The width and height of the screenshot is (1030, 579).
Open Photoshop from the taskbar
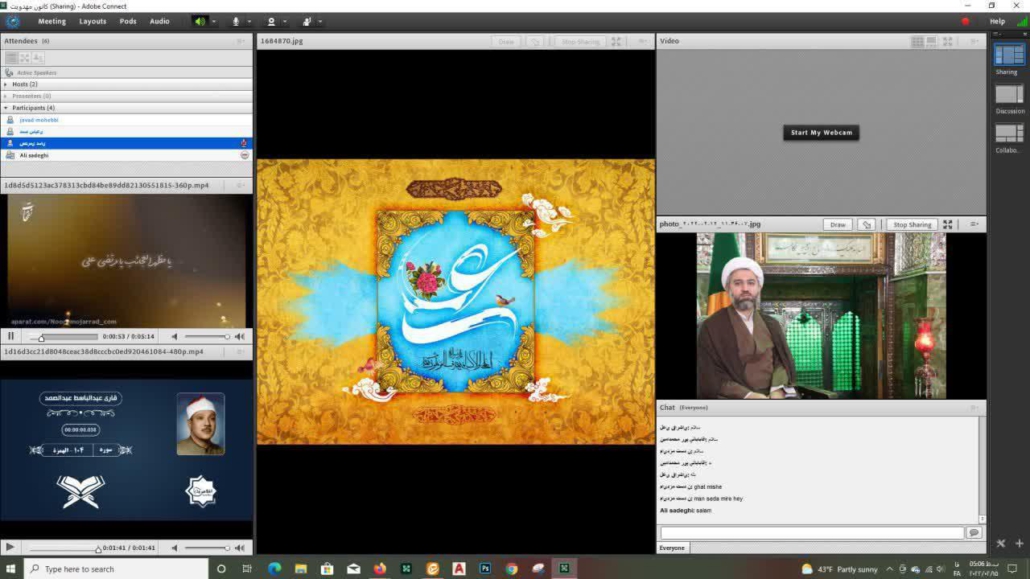485,568
